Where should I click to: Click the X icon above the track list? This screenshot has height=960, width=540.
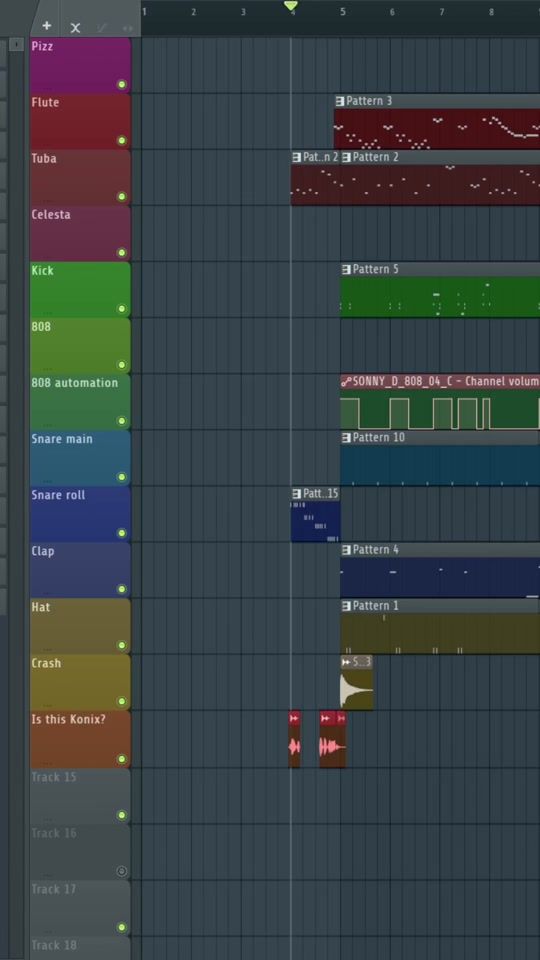click(75, 28)
